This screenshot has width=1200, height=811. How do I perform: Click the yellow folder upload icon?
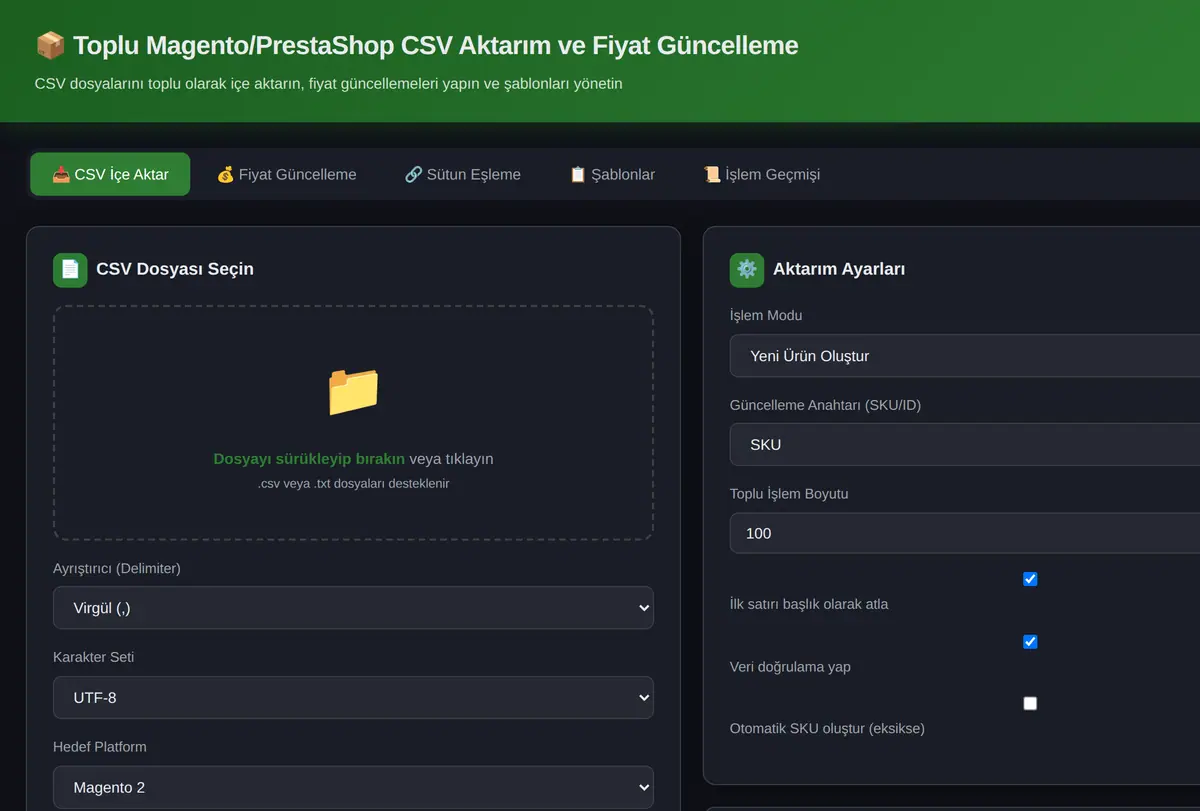pyautogui.click(x=353, y=391)
